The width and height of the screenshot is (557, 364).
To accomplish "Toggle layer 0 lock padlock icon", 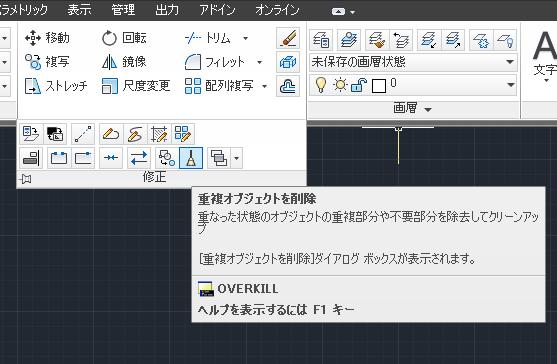I will click(359, 86).
